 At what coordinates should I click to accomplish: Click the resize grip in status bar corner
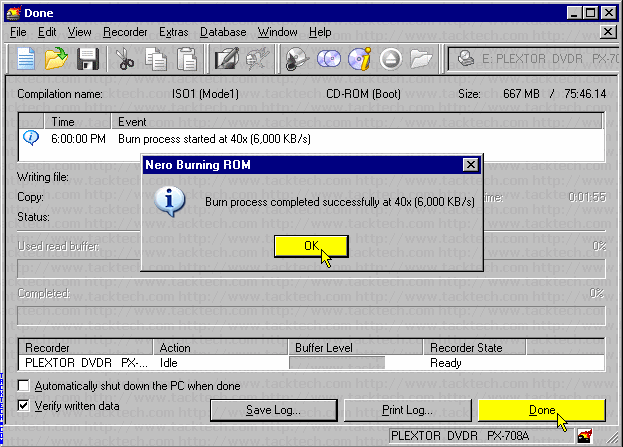click(x=613, y=437)
